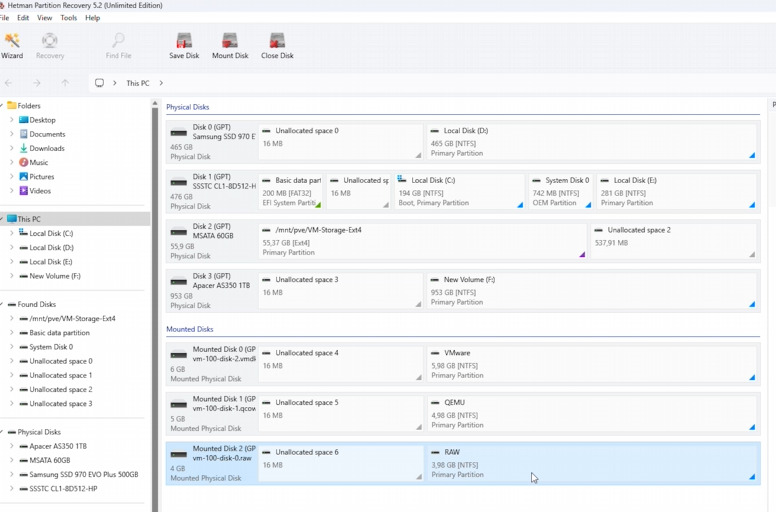Go forward with the right arrow
776x512 pixels.
point(37,83)
